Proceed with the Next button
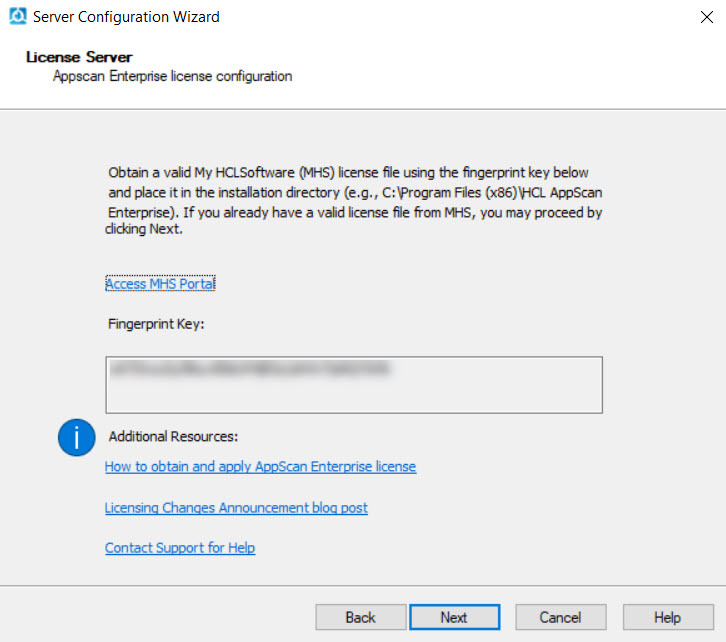 (454, 617)
